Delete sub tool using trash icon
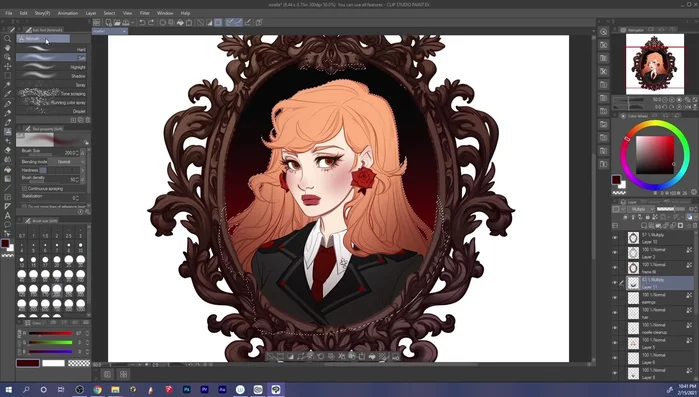 click(88, 120)
